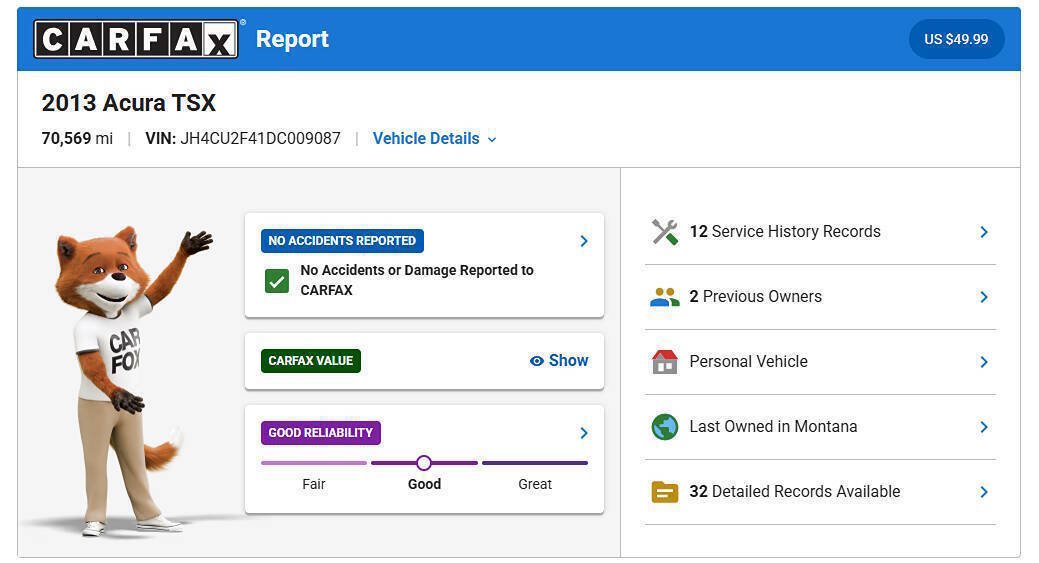Screen dimensions: 1039x563
Task: Click the 'Last Owned in Montana' text
Action: pos(773,427)
